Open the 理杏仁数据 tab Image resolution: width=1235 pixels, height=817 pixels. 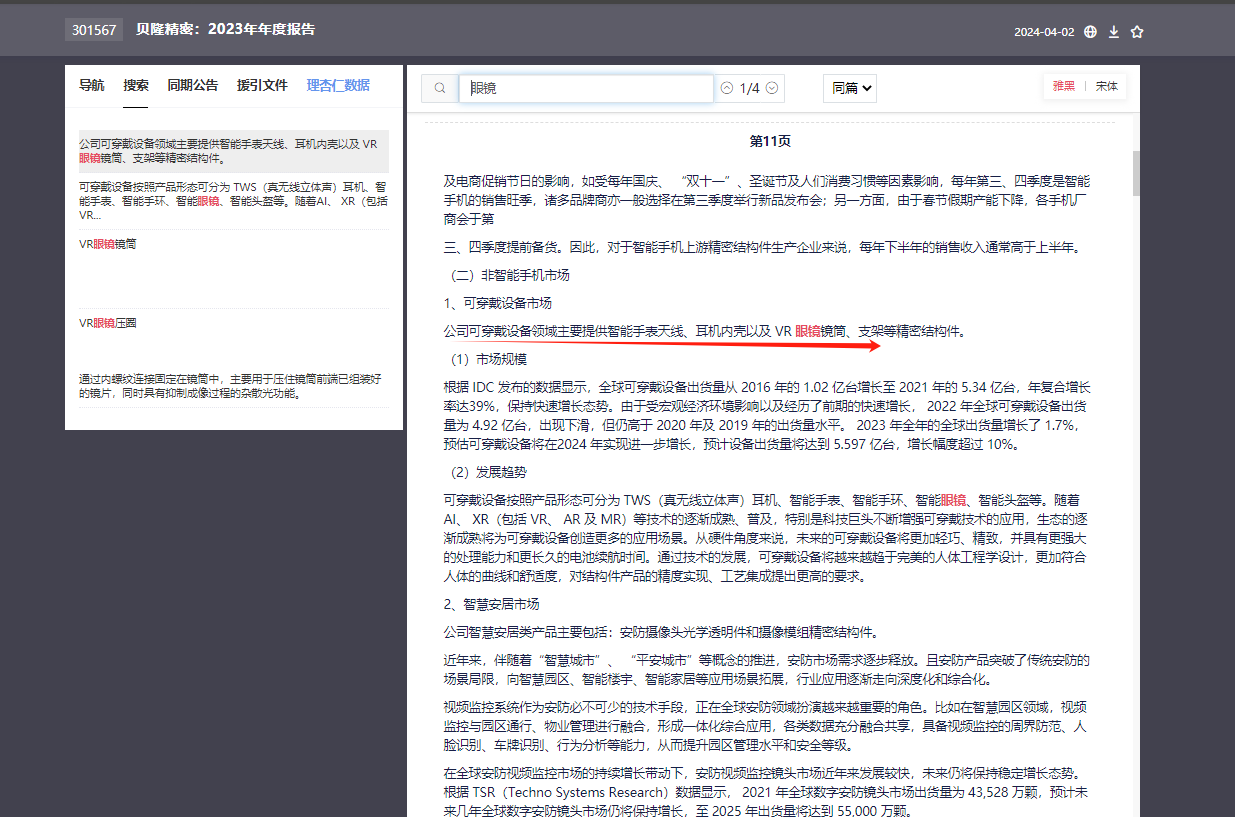[x=338, y=85]
